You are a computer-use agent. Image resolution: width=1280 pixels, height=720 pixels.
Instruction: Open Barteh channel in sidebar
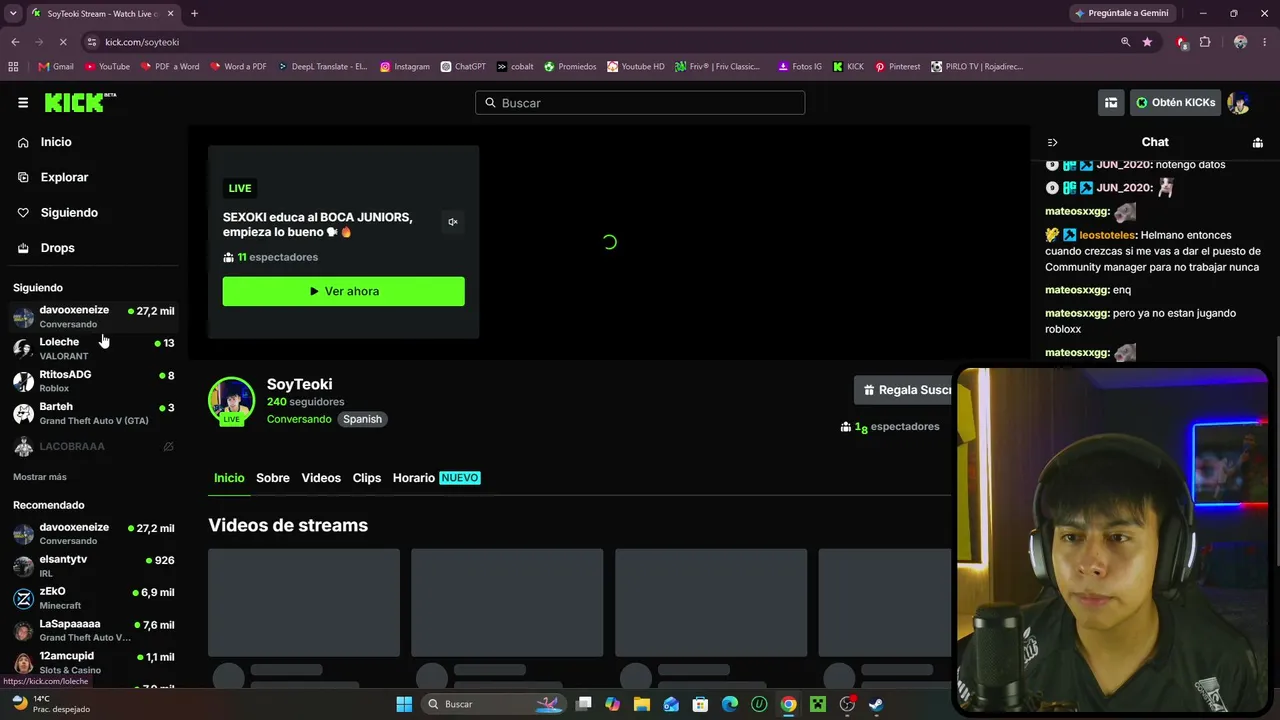tap(94, 413)
